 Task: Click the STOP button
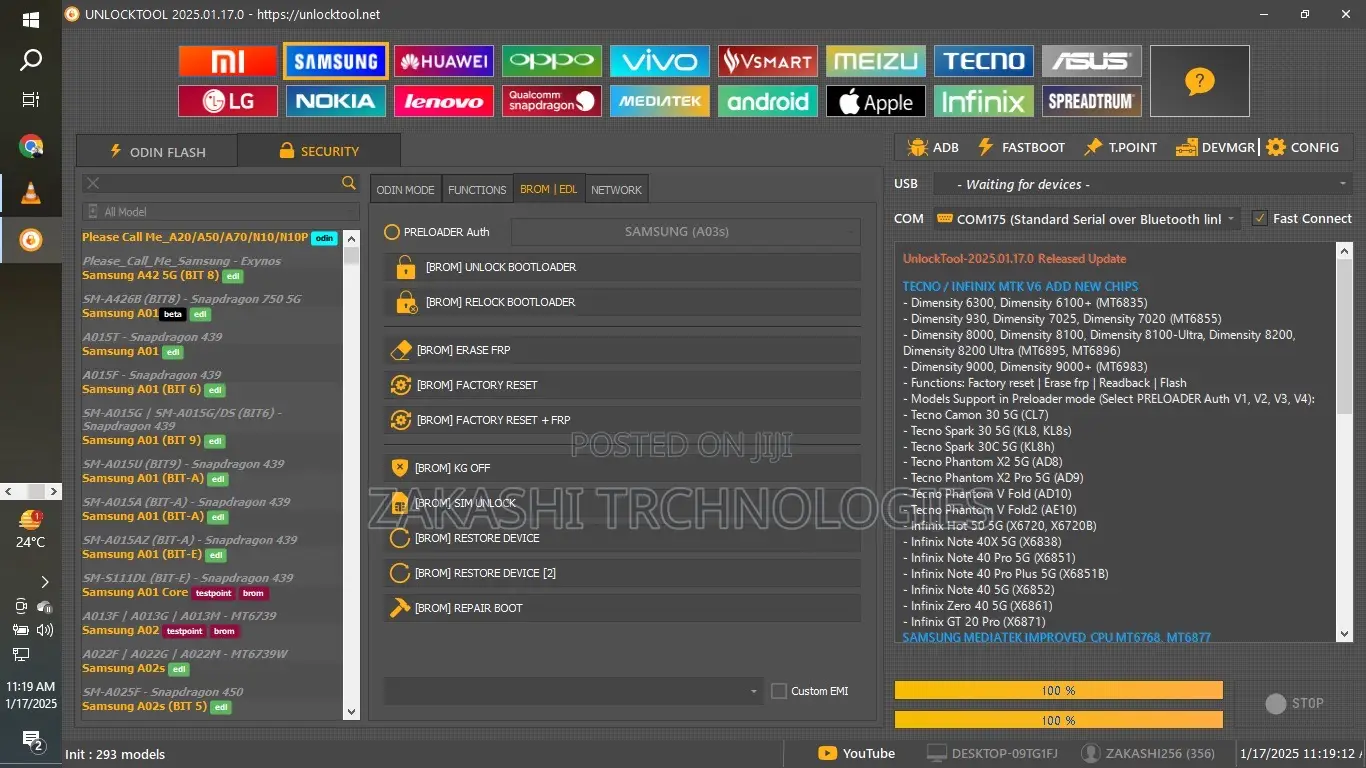click(x=1295, y=703)
